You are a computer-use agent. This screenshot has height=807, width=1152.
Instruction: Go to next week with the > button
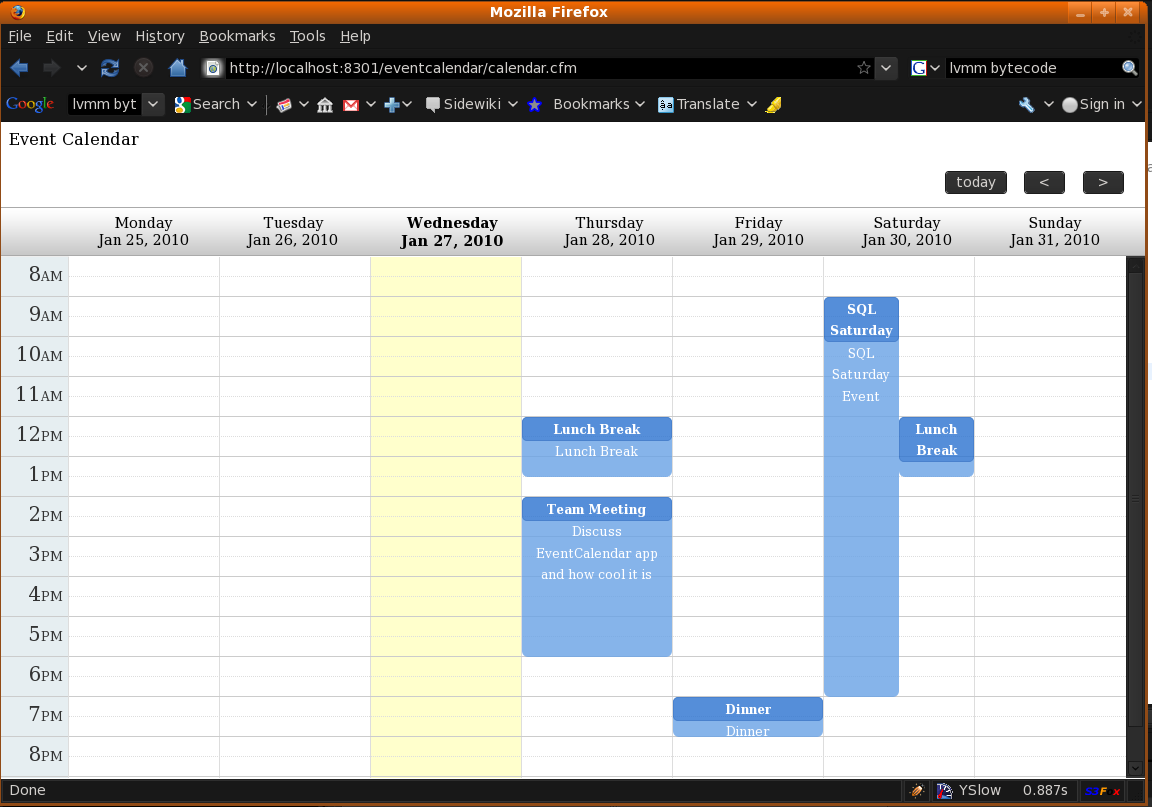pyautogui.click(x=1102, y=182)
